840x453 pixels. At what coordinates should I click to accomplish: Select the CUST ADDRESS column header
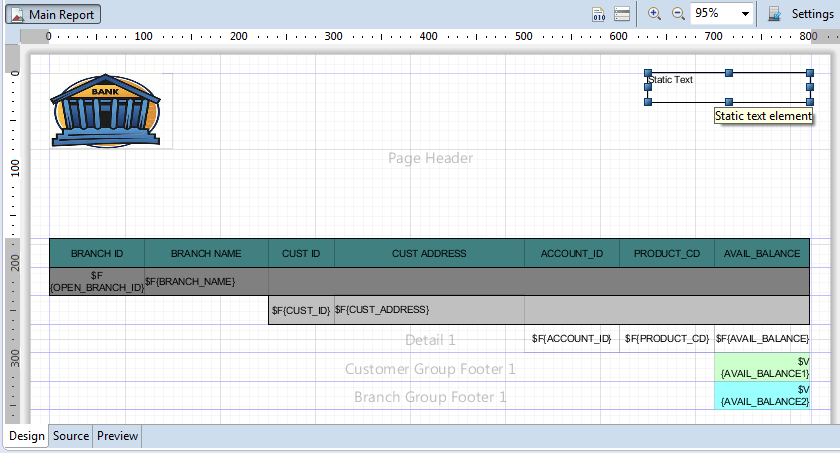429,253
